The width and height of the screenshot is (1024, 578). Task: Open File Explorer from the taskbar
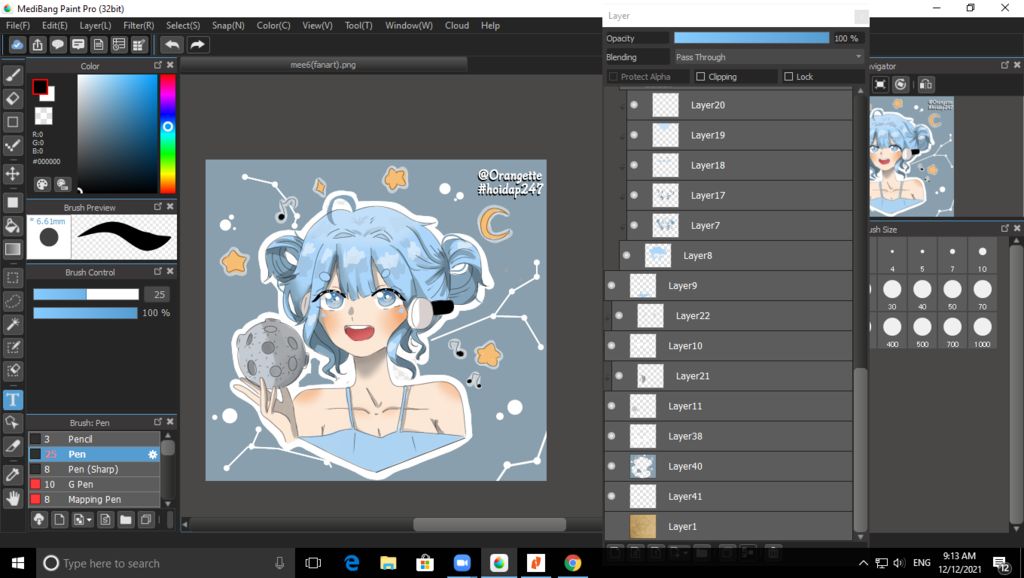(x=389, y=563)
